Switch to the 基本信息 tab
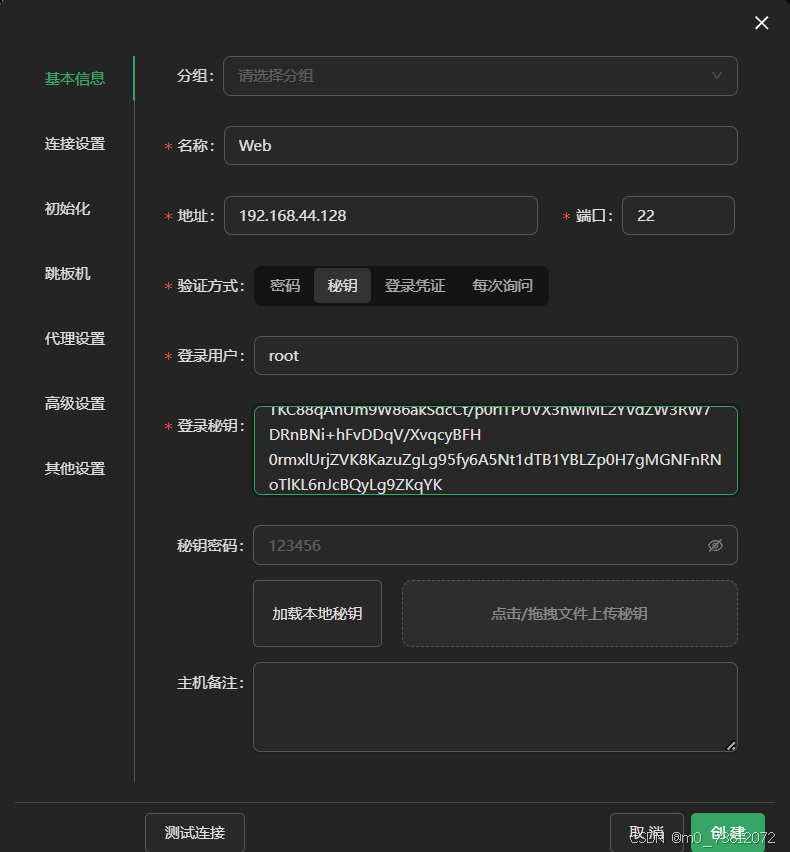This screenshot has height=852, width=790. (x=75, y=78)
